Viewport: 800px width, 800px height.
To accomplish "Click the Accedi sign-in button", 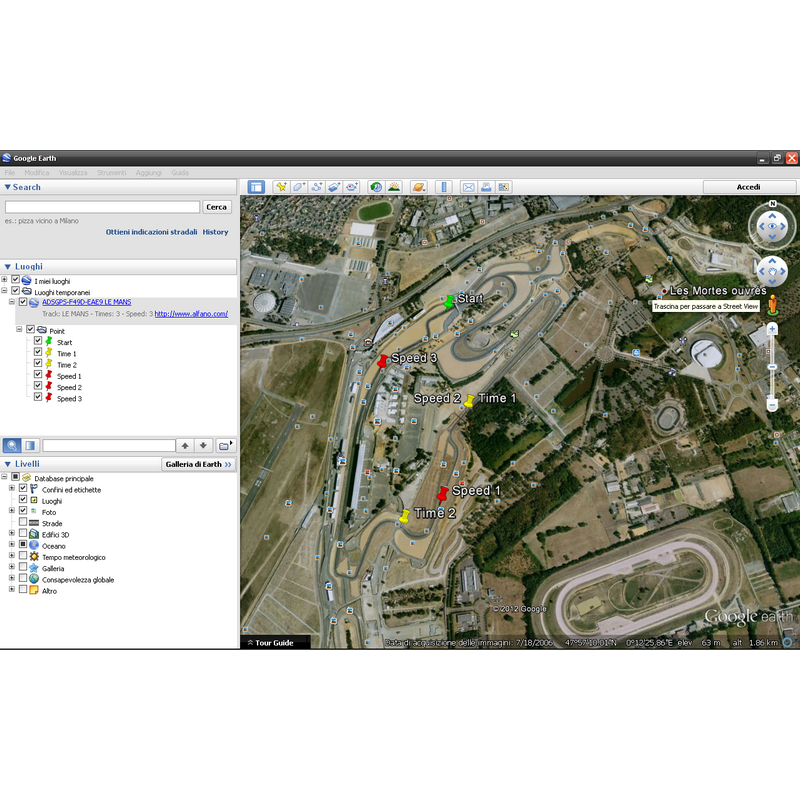I will [748, 187].
